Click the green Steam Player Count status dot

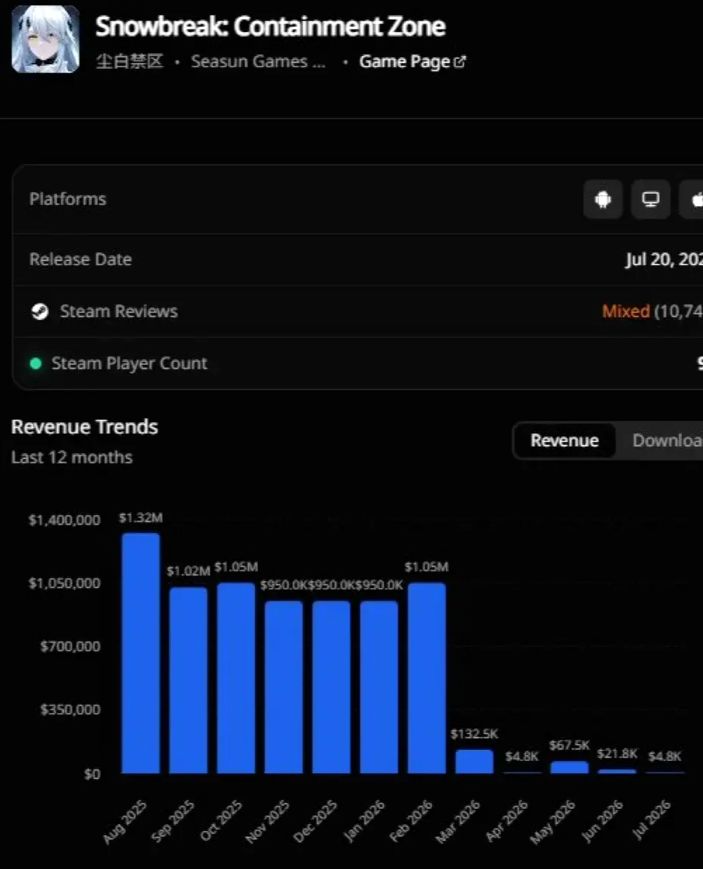(35, 364)
